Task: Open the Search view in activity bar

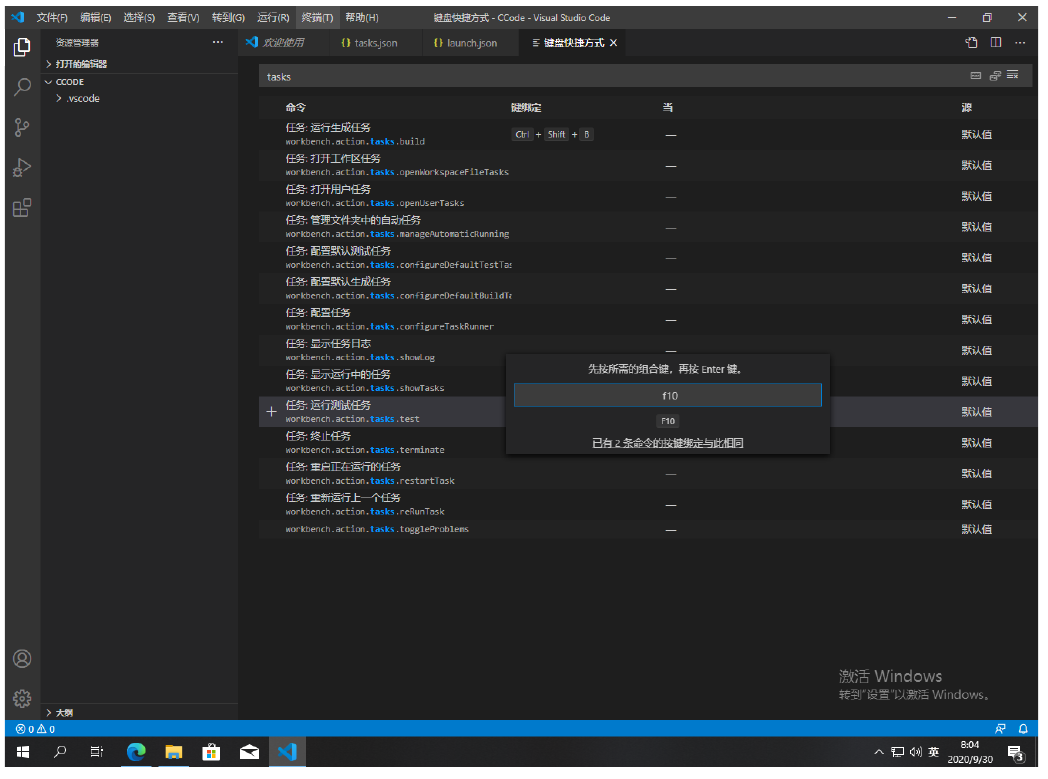Action: click(x=22, y=87)
